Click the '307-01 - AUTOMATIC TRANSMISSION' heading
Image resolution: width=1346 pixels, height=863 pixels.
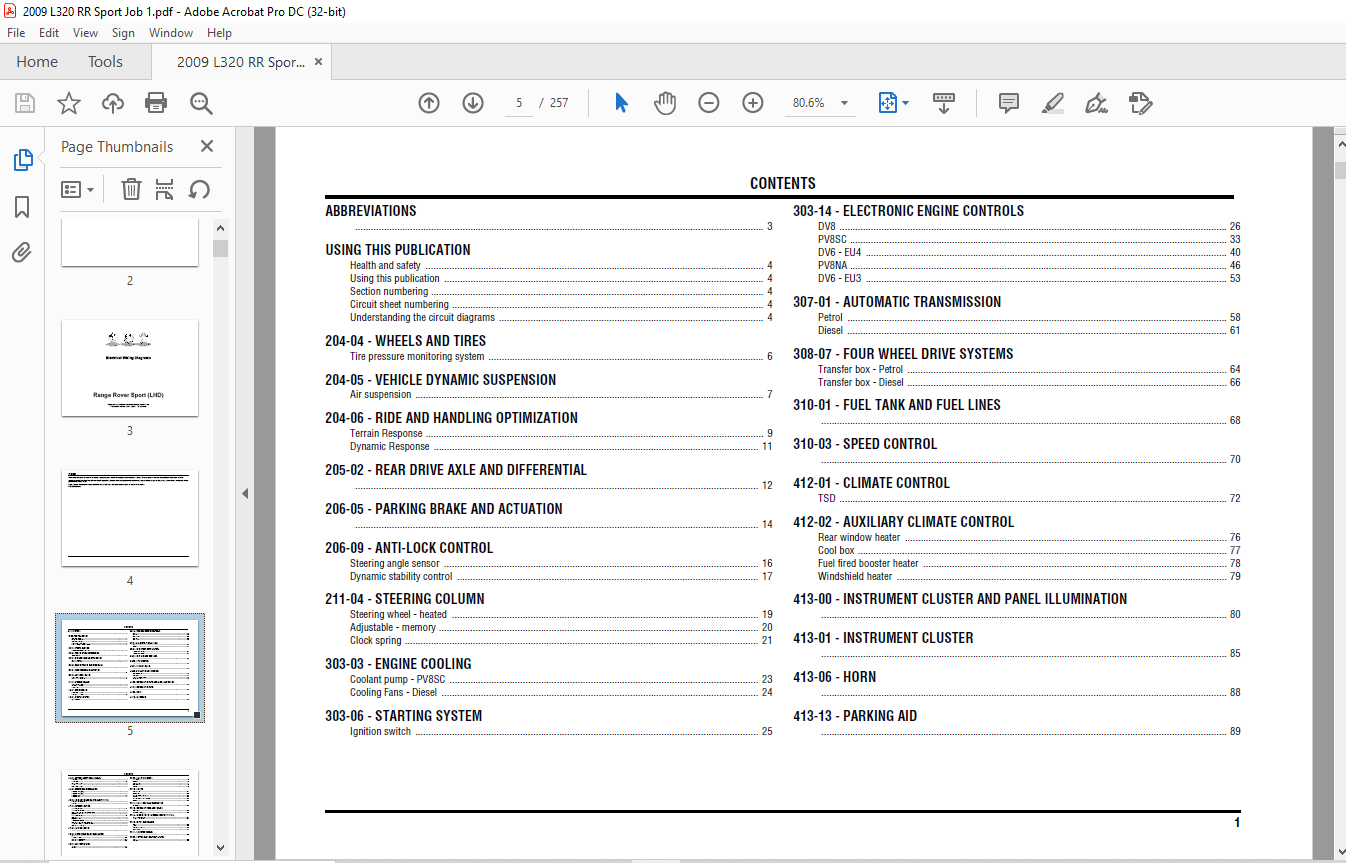897,302
